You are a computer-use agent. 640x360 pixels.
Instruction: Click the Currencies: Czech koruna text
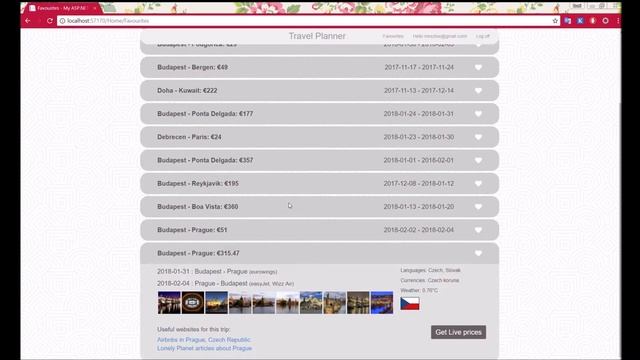430,280
